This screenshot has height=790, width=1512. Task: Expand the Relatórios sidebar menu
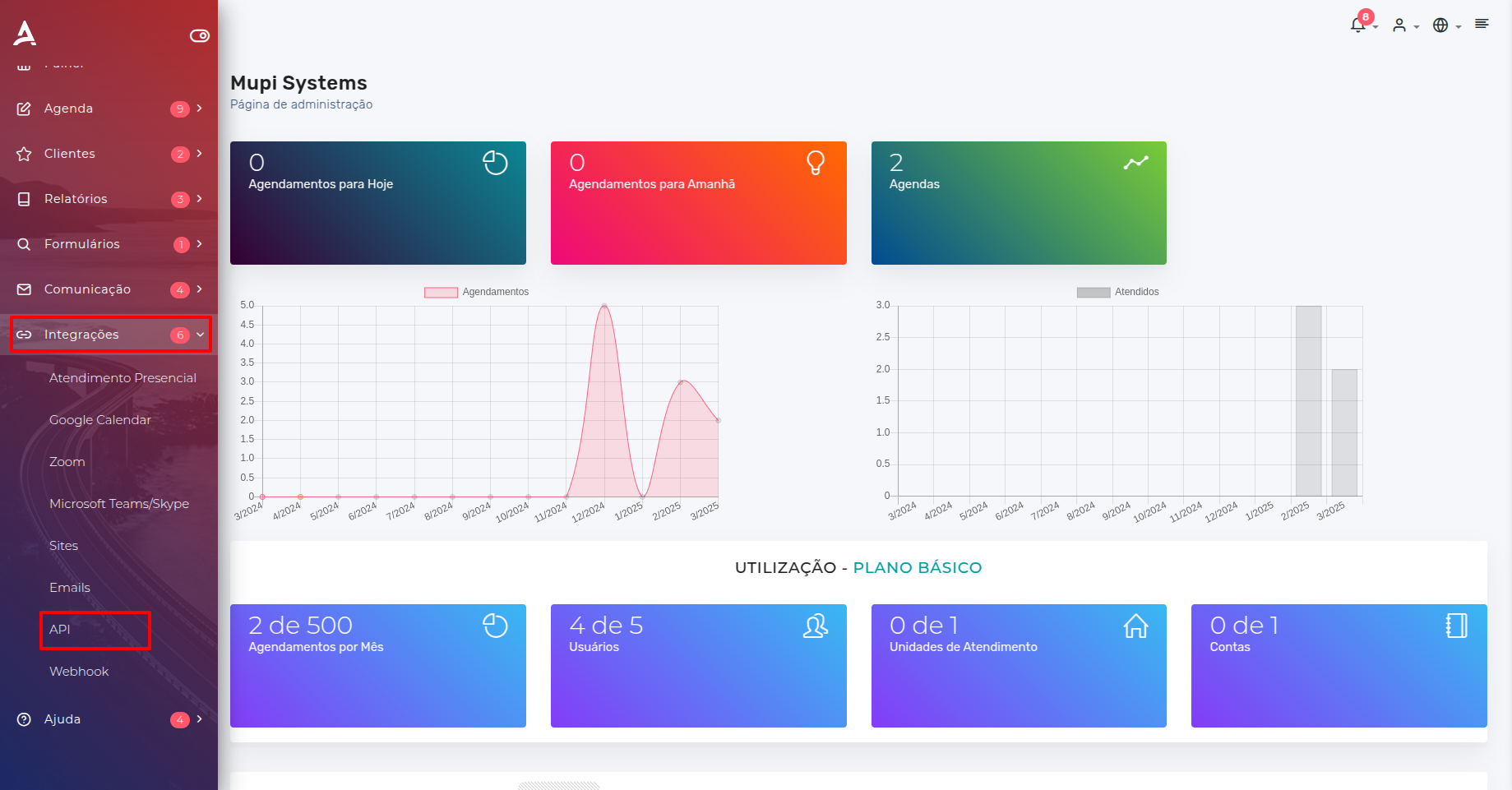point(110,199)
